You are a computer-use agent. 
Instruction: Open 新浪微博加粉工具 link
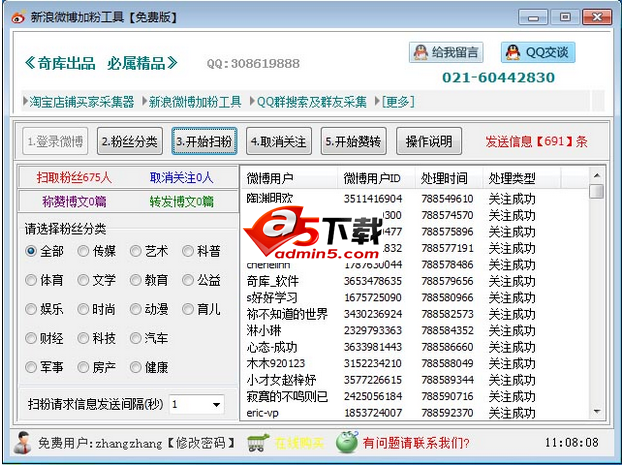pyautogui.click(x=195, y=102)
